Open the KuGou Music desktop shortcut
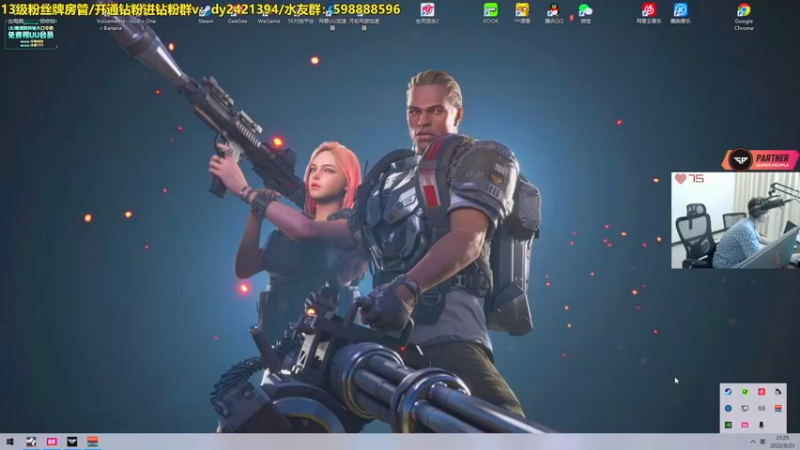The image size is (800, 450). point(680,13)
